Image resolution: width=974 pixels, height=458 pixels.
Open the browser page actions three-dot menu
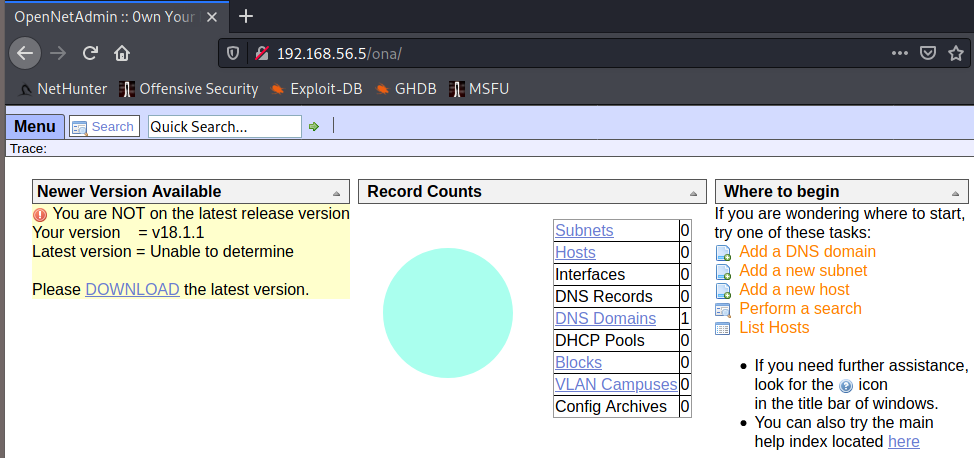[900, 53]
